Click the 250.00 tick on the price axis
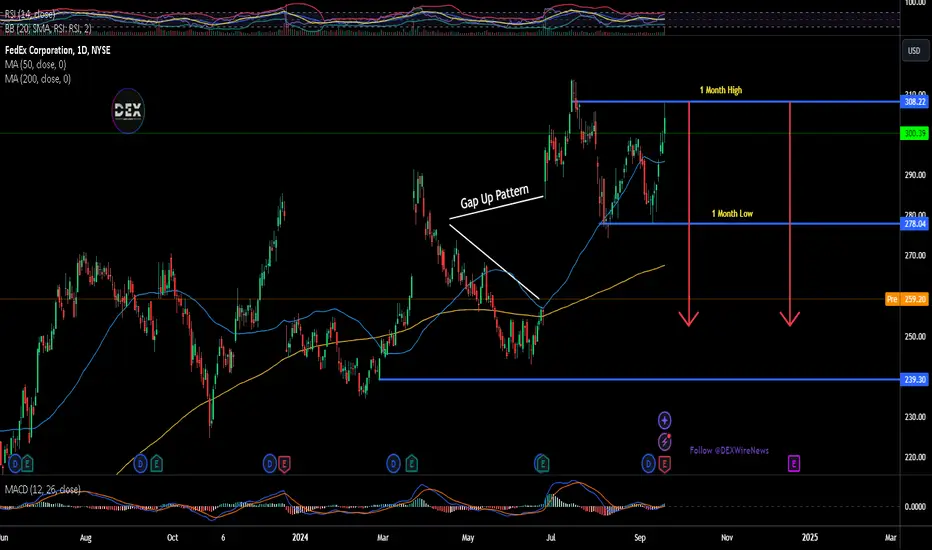932x550 pixels. pos(915,337)
